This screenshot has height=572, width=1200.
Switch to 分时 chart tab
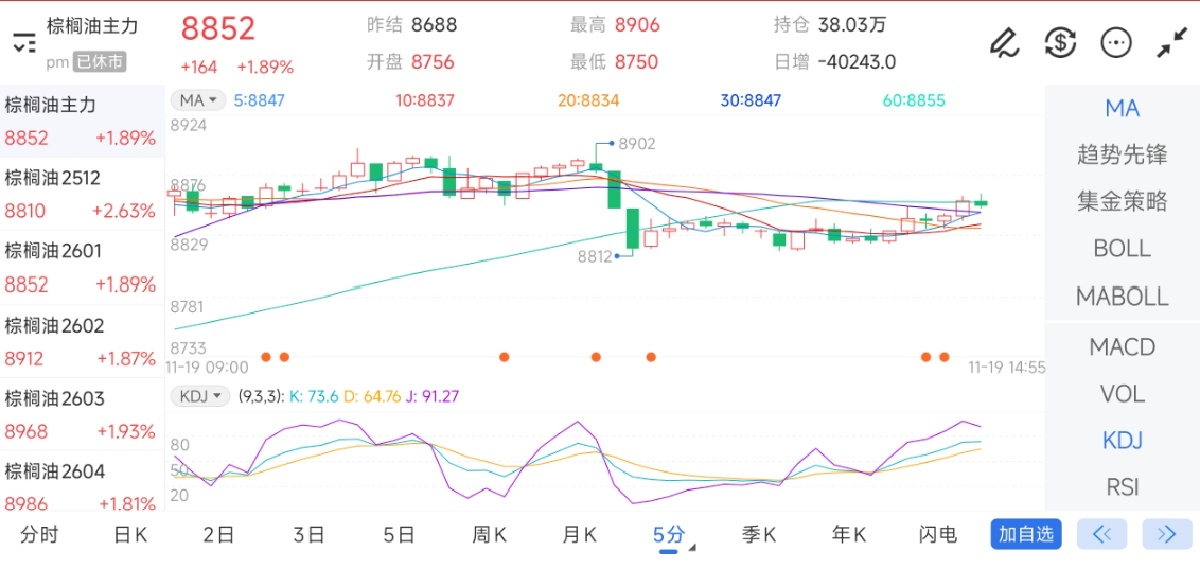39,535
